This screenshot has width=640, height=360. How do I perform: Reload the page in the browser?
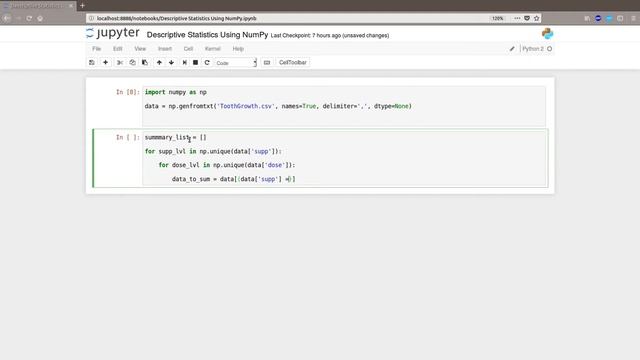(29, 18)
